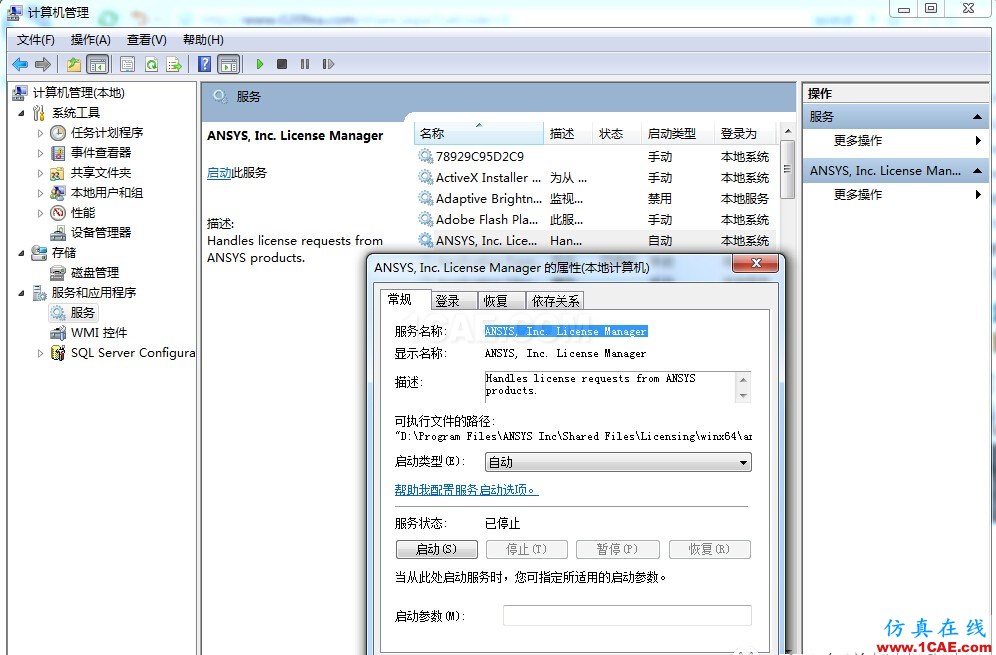
Task: Collapse ANSYS, Inc. License Man... actions section
Action: (x=977, y=171)
